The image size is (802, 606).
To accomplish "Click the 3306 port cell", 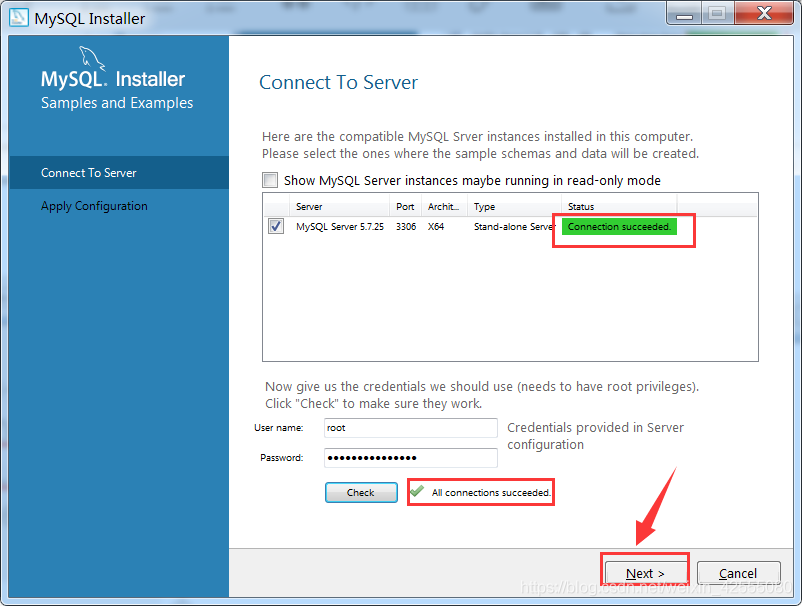I will pos(406,227).
